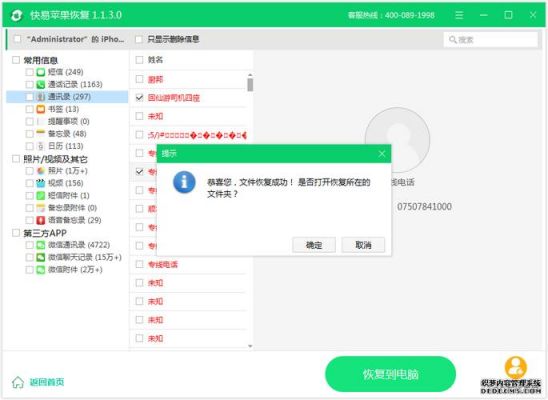Image resolution: width=548 pixels, height=400 pixels.
Task: Select 语音备忘录 (29) tree item
Action: 74,220
